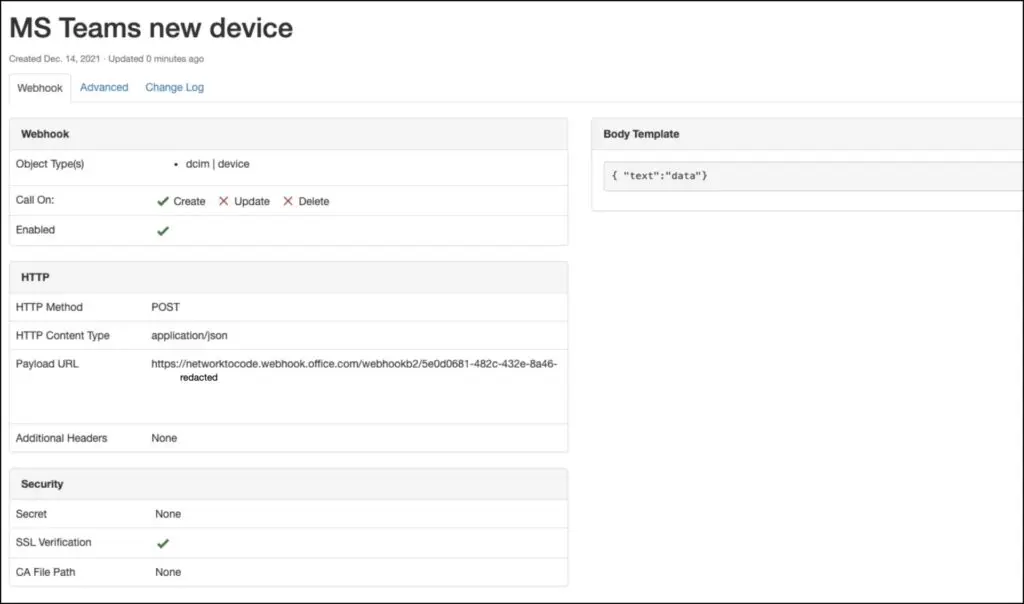Click the 'SSL Verification' field label
The width and height of the screenshot is (1024, 604).
tap(54, 542)
